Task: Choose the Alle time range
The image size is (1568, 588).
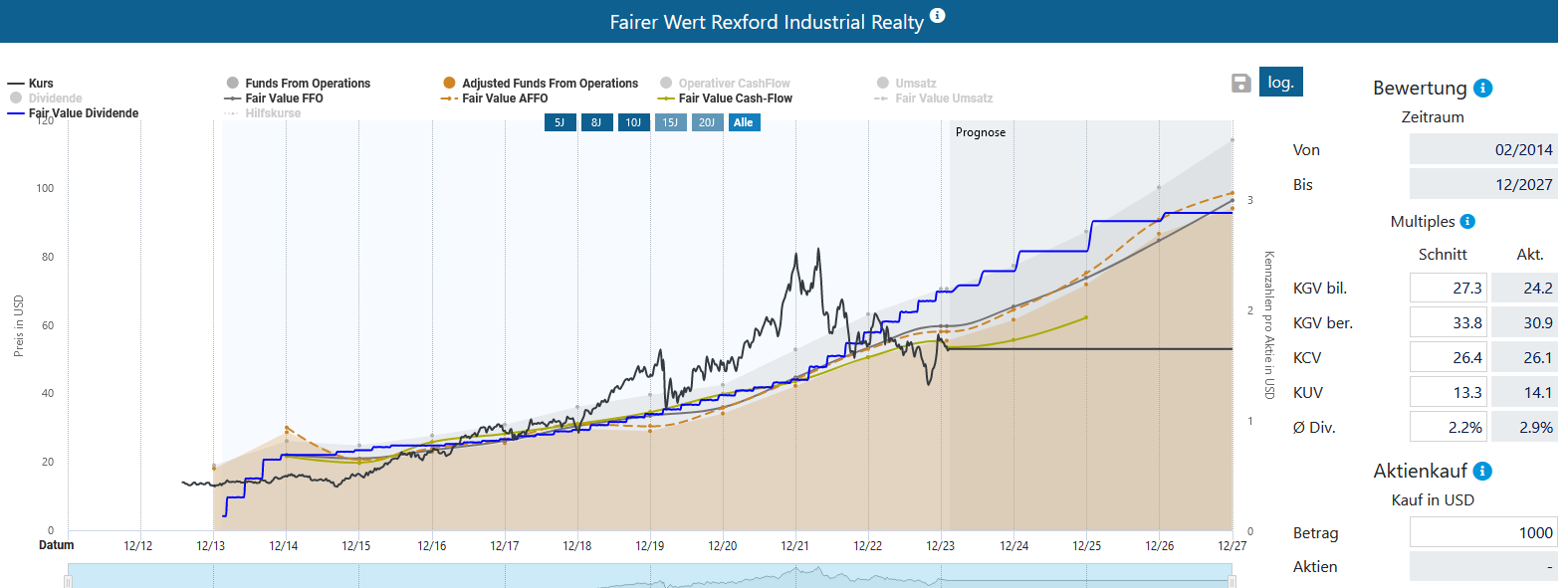Action: click(744, 122)
